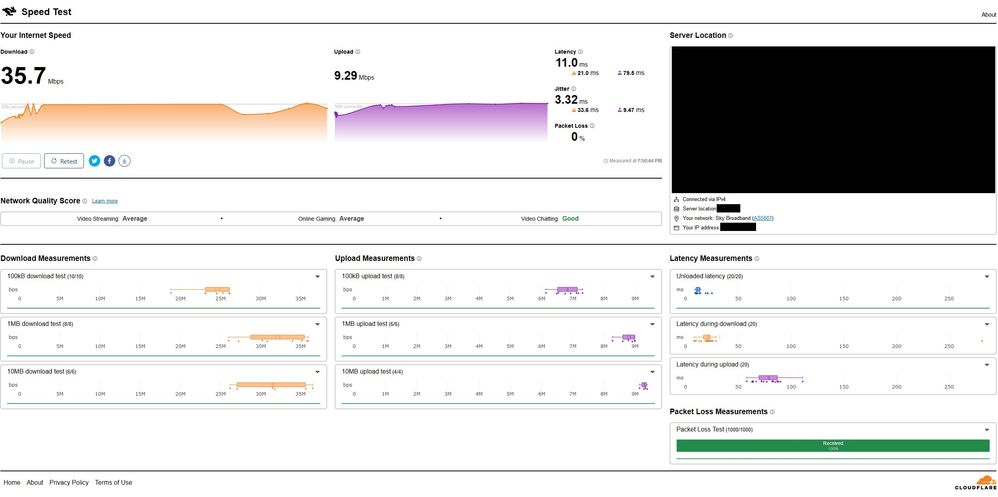Image resolution: width=998 pixels, height=497 pixels.
Task: Click the Speed Test logo icon
Action: pyautogui.click(x=9, y=13)
